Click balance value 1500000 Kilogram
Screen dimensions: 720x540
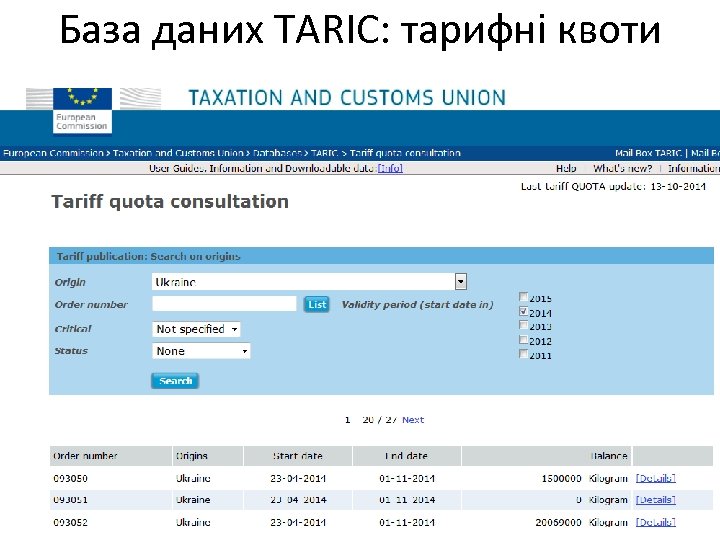(x=585, y=478)
